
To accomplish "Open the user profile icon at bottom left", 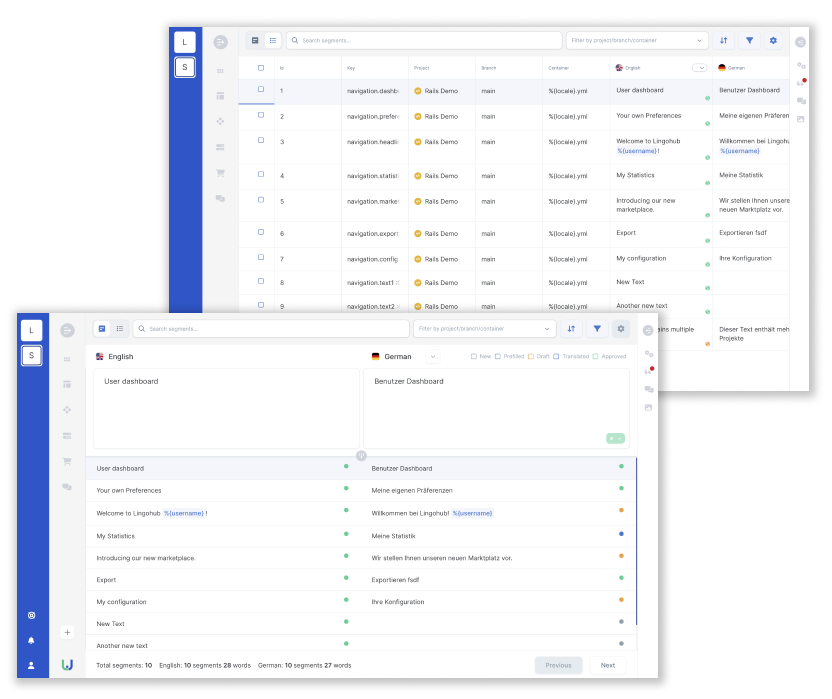I will tap(31, 666).
